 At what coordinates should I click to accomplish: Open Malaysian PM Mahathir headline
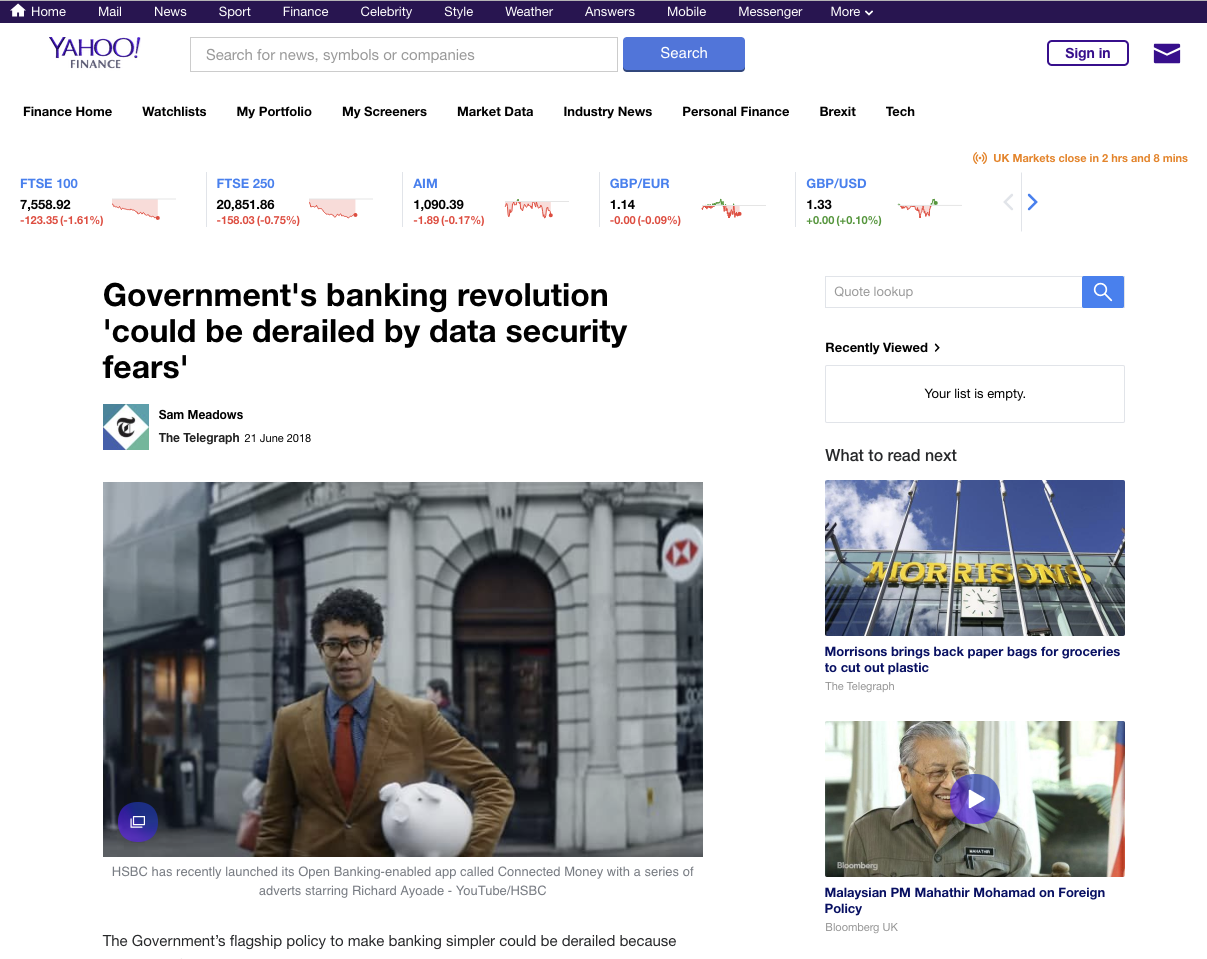click(x=965, y=901)
